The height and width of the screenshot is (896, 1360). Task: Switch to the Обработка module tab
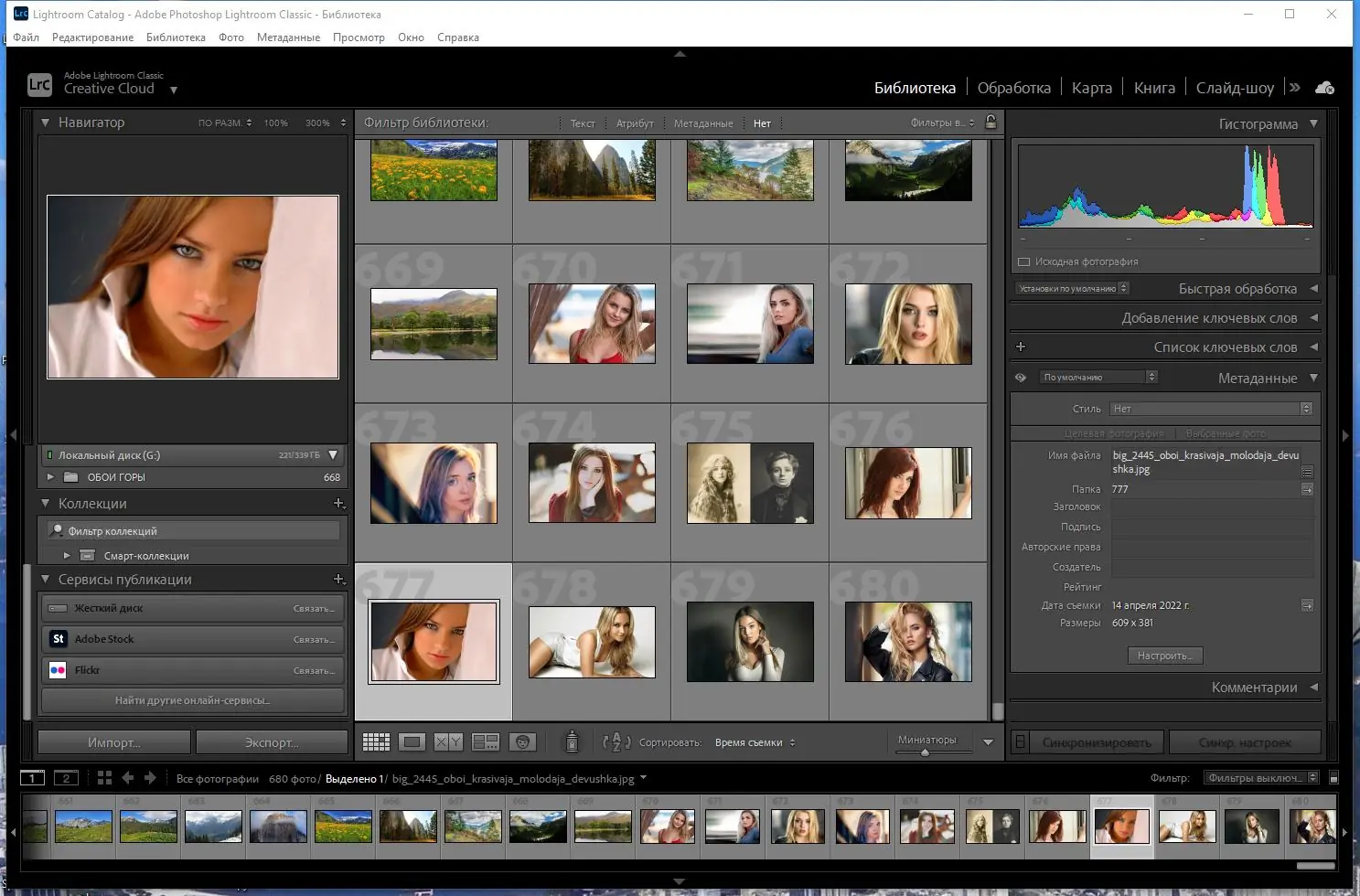tap(1013, 88)
